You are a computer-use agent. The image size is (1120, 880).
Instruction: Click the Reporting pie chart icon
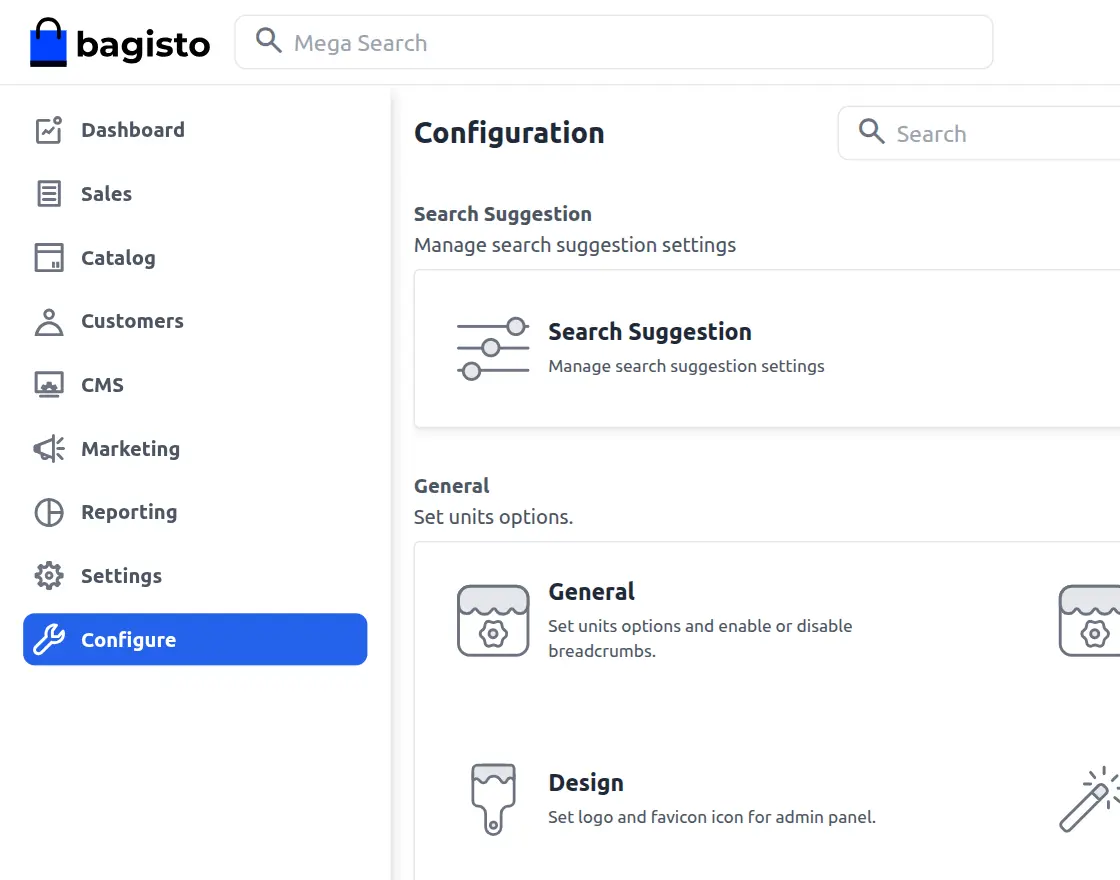[47, 512]
